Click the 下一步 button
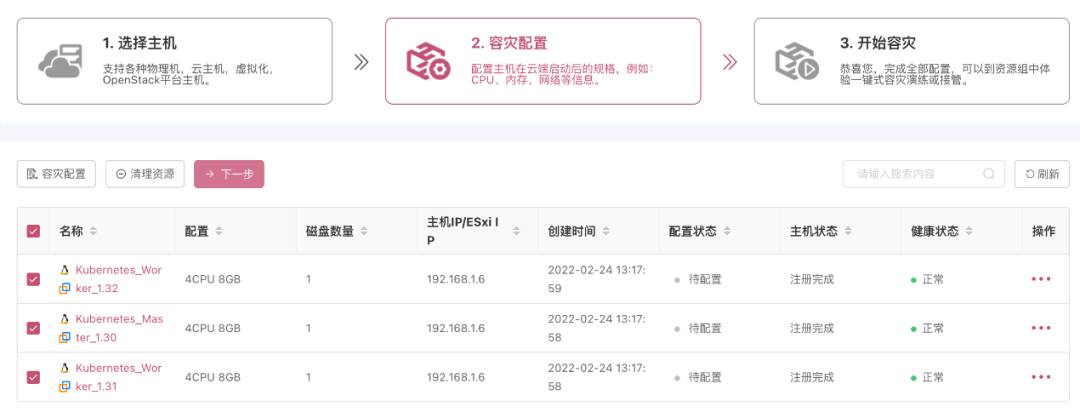Screen dimensions: 1080x418 [x=229, y=174]
